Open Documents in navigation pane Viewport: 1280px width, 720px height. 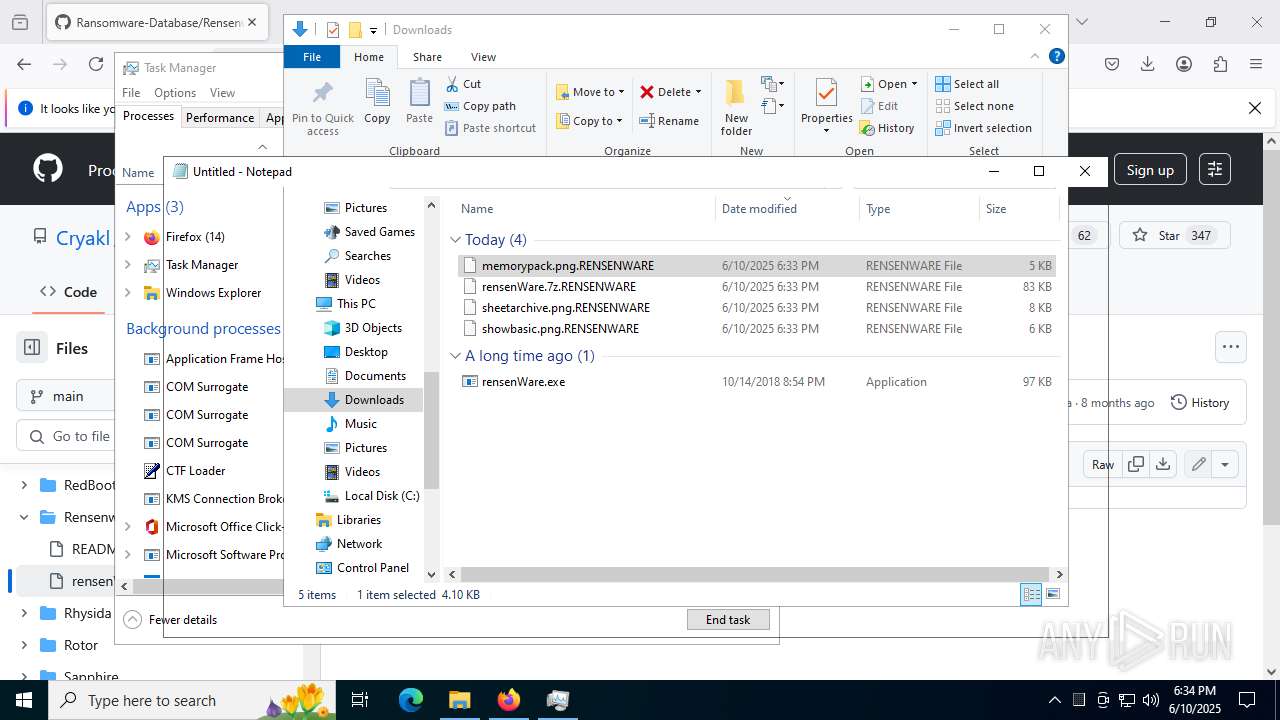point(375,376)
